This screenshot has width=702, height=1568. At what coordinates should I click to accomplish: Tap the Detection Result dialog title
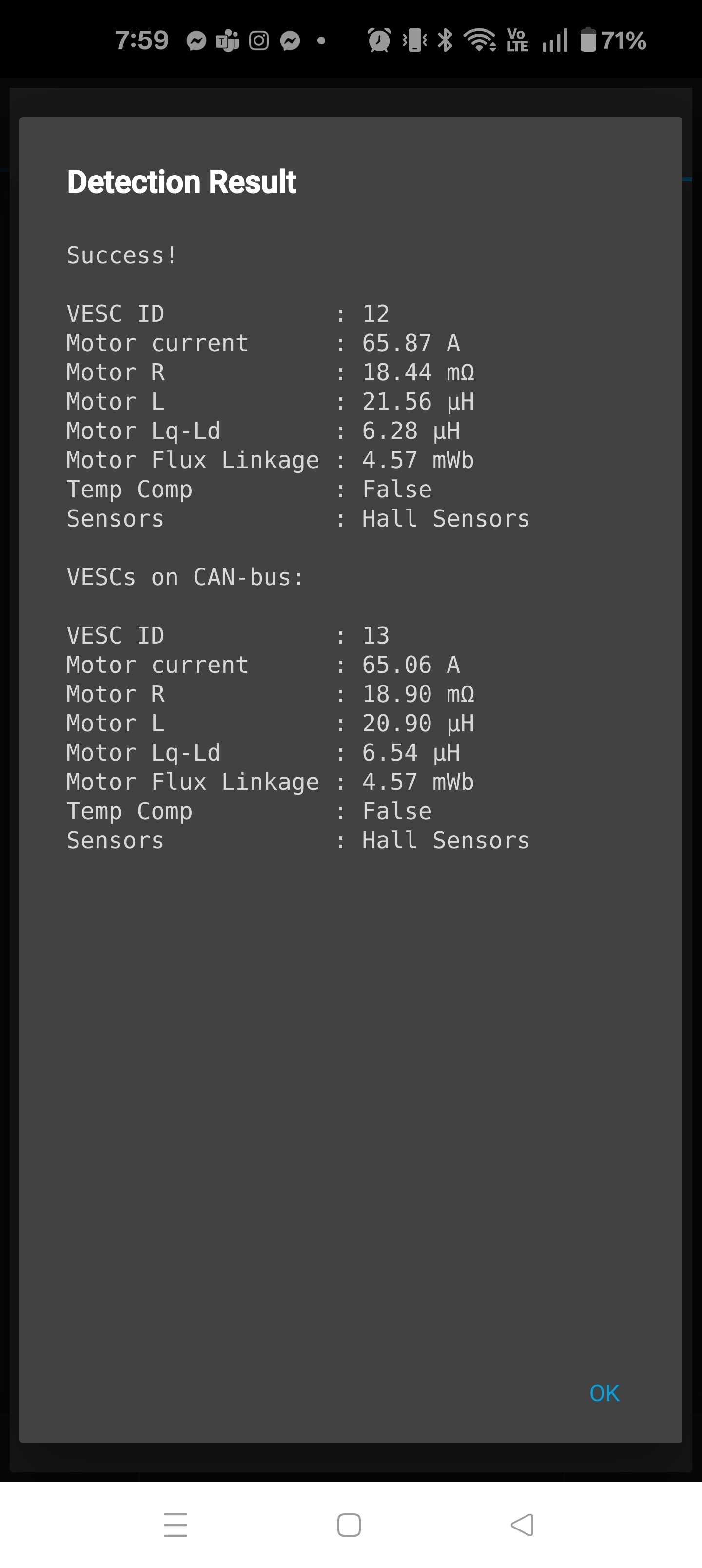pyautogui.click(x=181, y=182)
